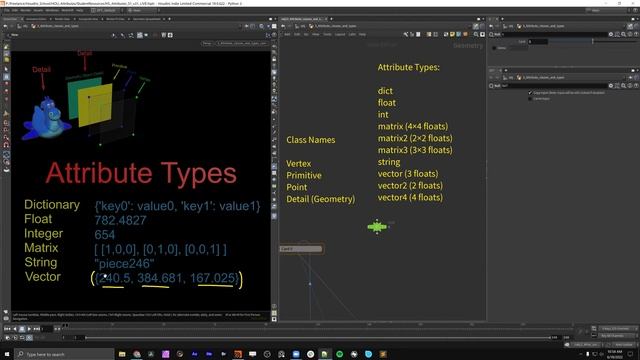Toggle real time playback in playbar

(29, 338)
